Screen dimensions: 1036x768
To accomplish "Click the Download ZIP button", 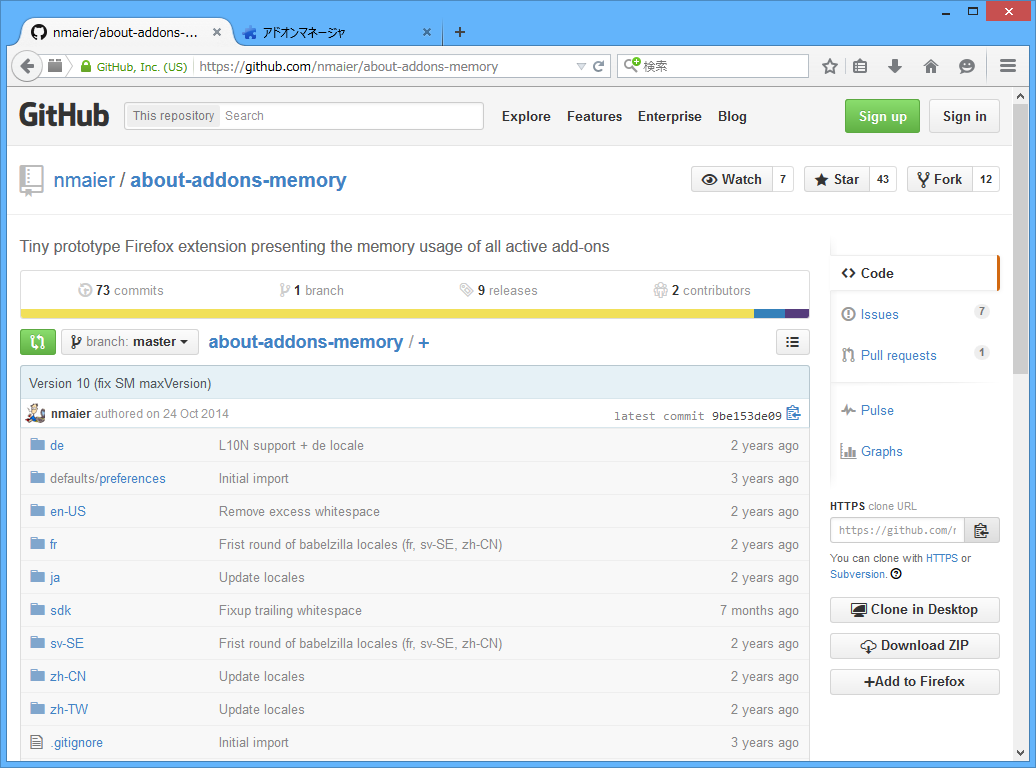I will [x=914, y=645].
